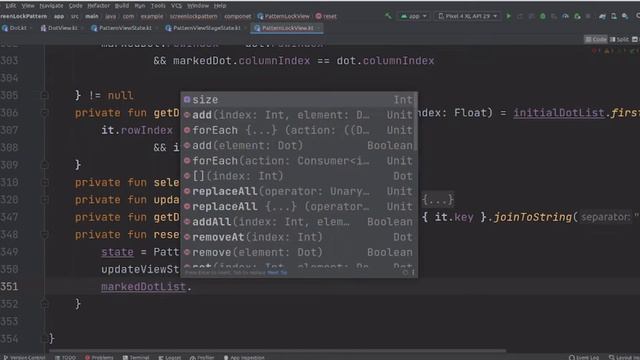
Task: Choose the [](index: Int) suggestion
Action: [x=298, y=176]
